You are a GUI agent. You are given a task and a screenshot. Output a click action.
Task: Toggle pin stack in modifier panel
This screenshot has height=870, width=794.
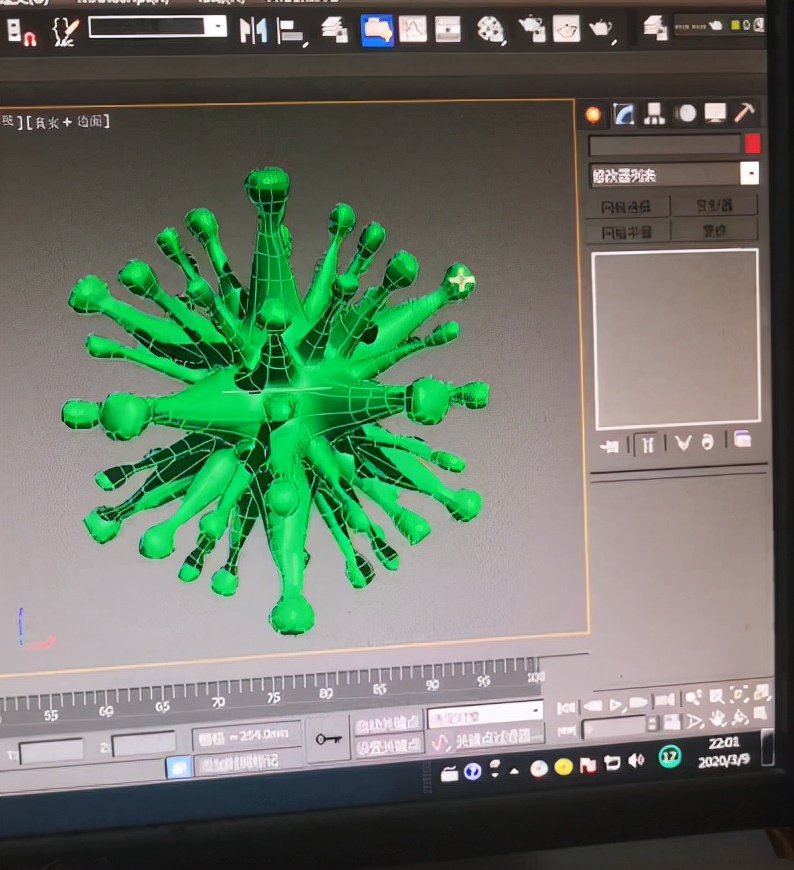tap(609, 446)
